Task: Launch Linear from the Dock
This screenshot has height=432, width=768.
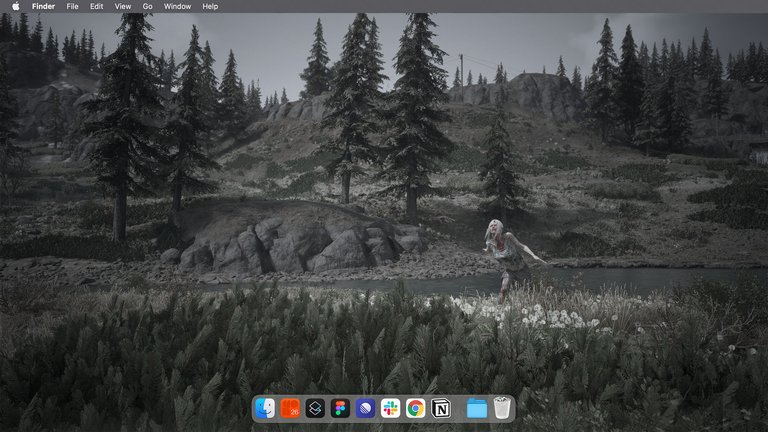Action: [365, 408]
